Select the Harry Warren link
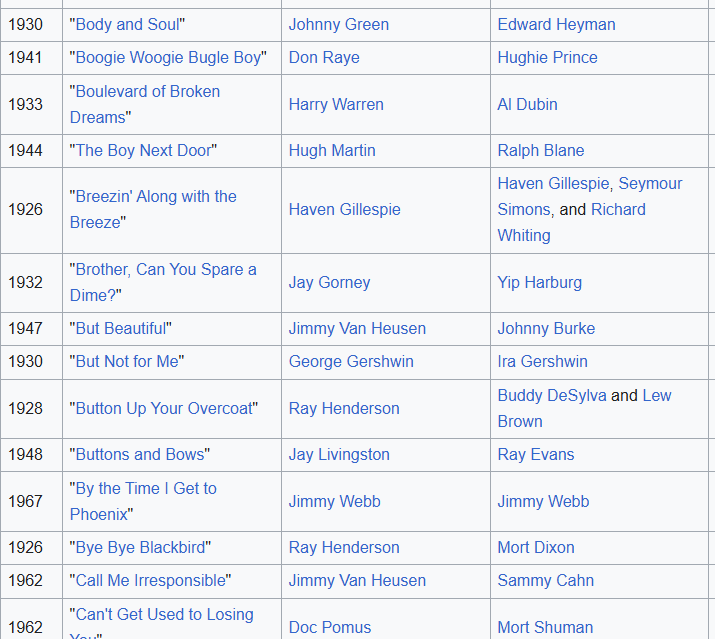 click(x=336, y=104)
